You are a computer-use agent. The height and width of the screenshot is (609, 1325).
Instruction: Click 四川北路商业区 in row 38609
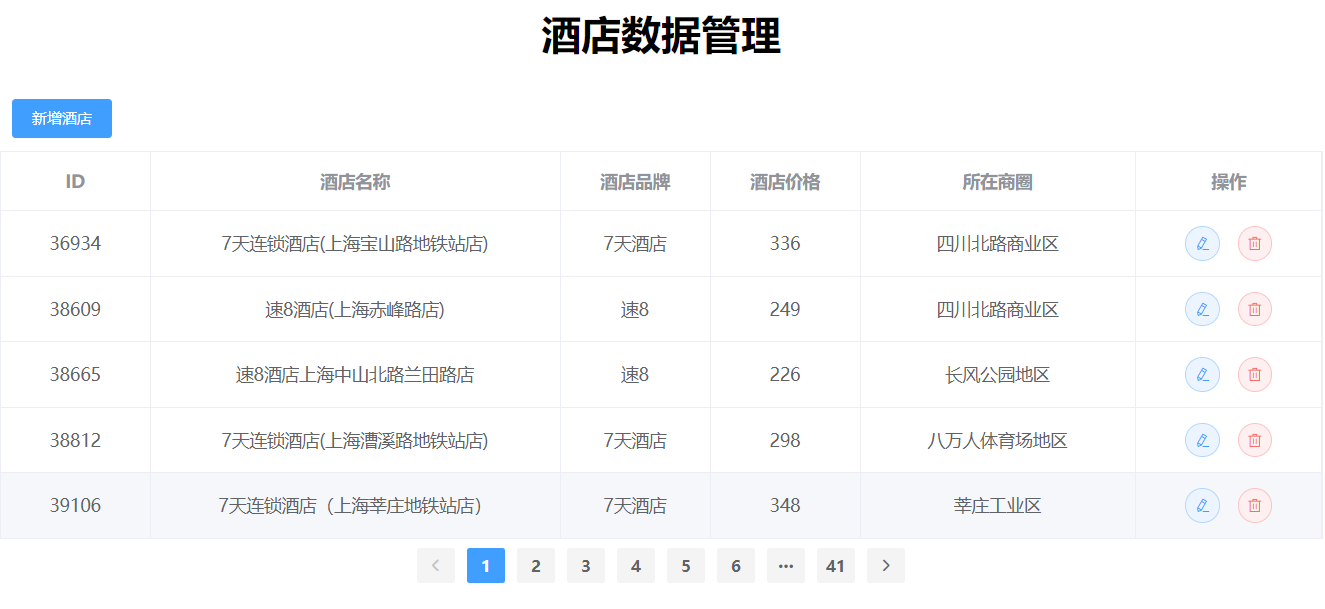(998, 309)
